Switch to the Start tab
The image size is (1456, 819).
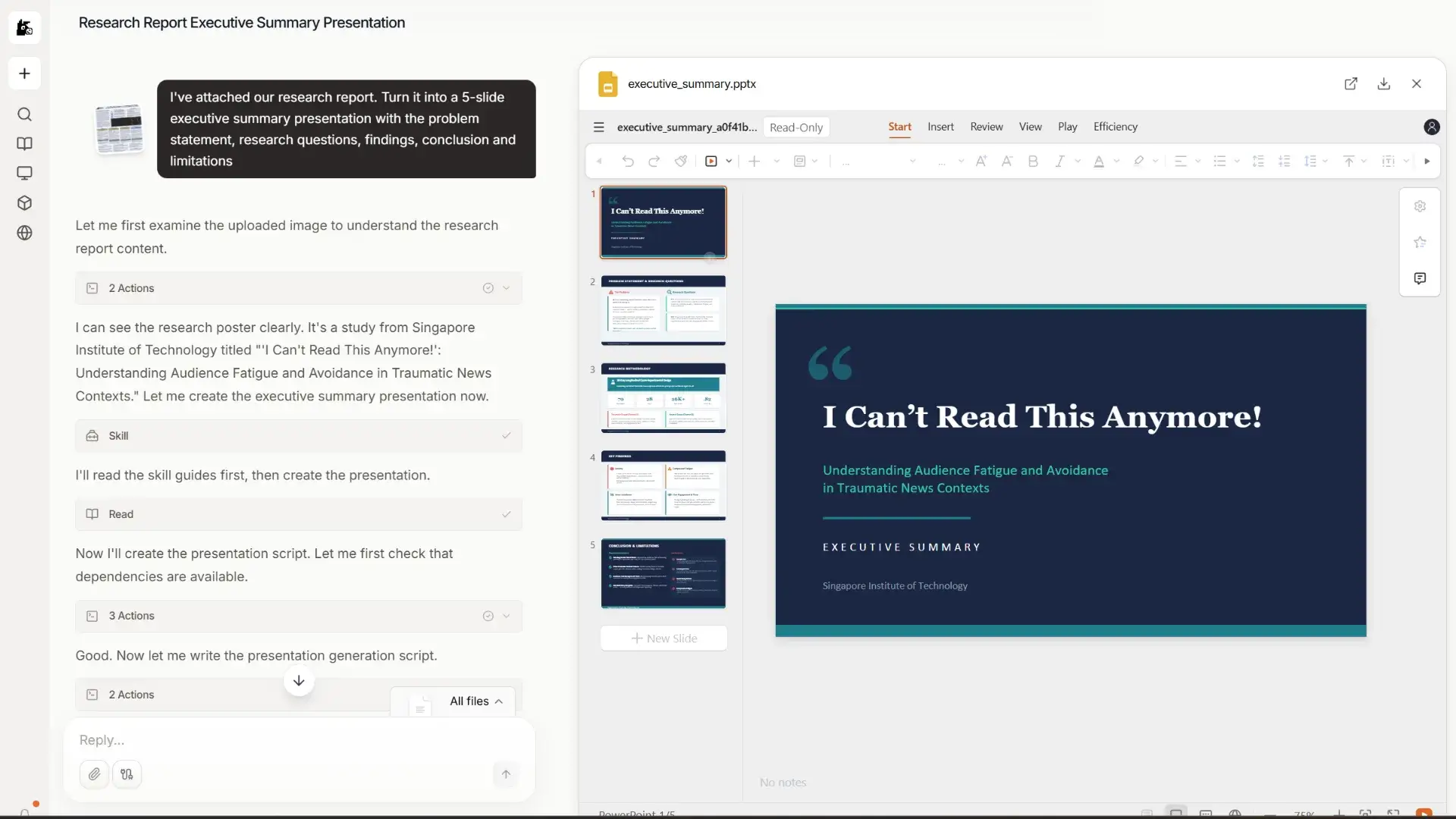point(899,127)
